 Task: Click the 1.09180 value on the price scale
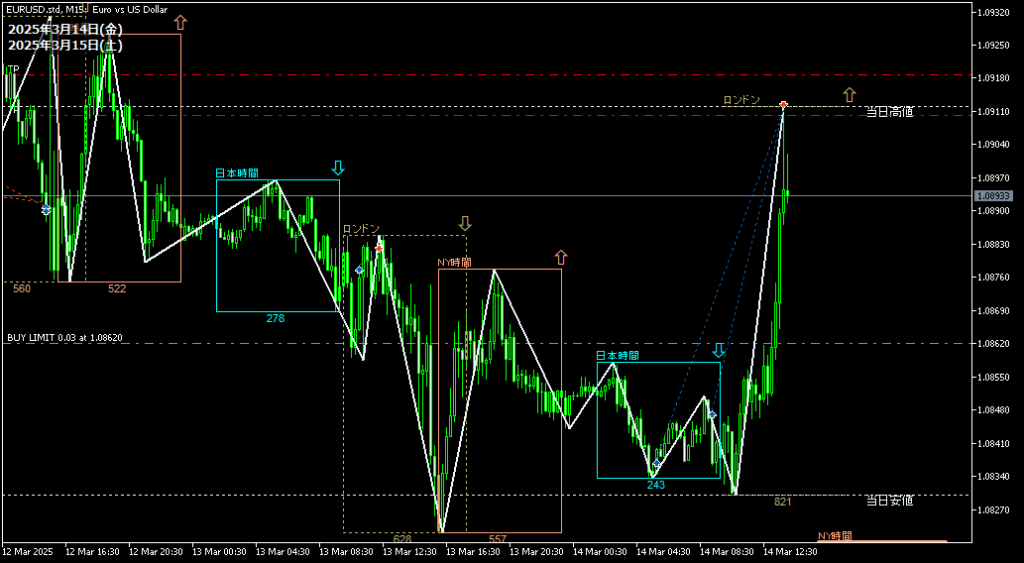995,77
